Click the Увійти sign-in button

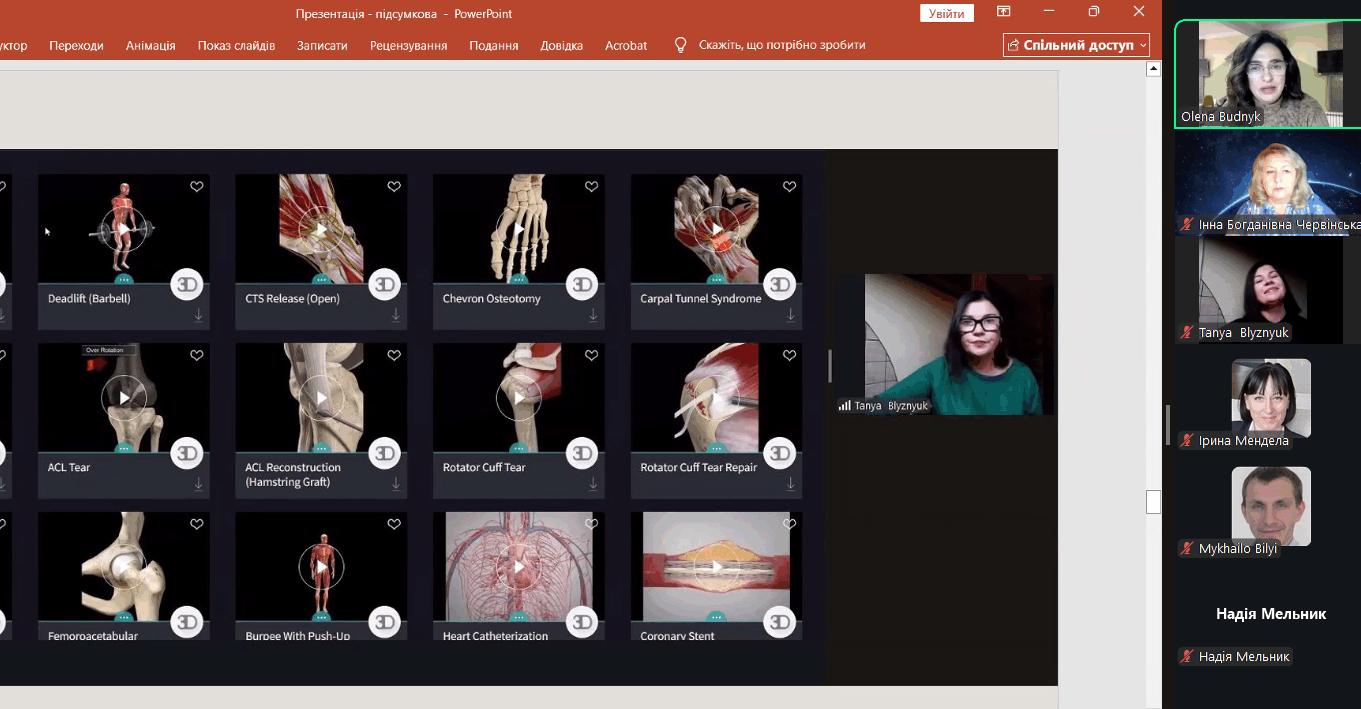pyautogui.click(x=946, y=13)
